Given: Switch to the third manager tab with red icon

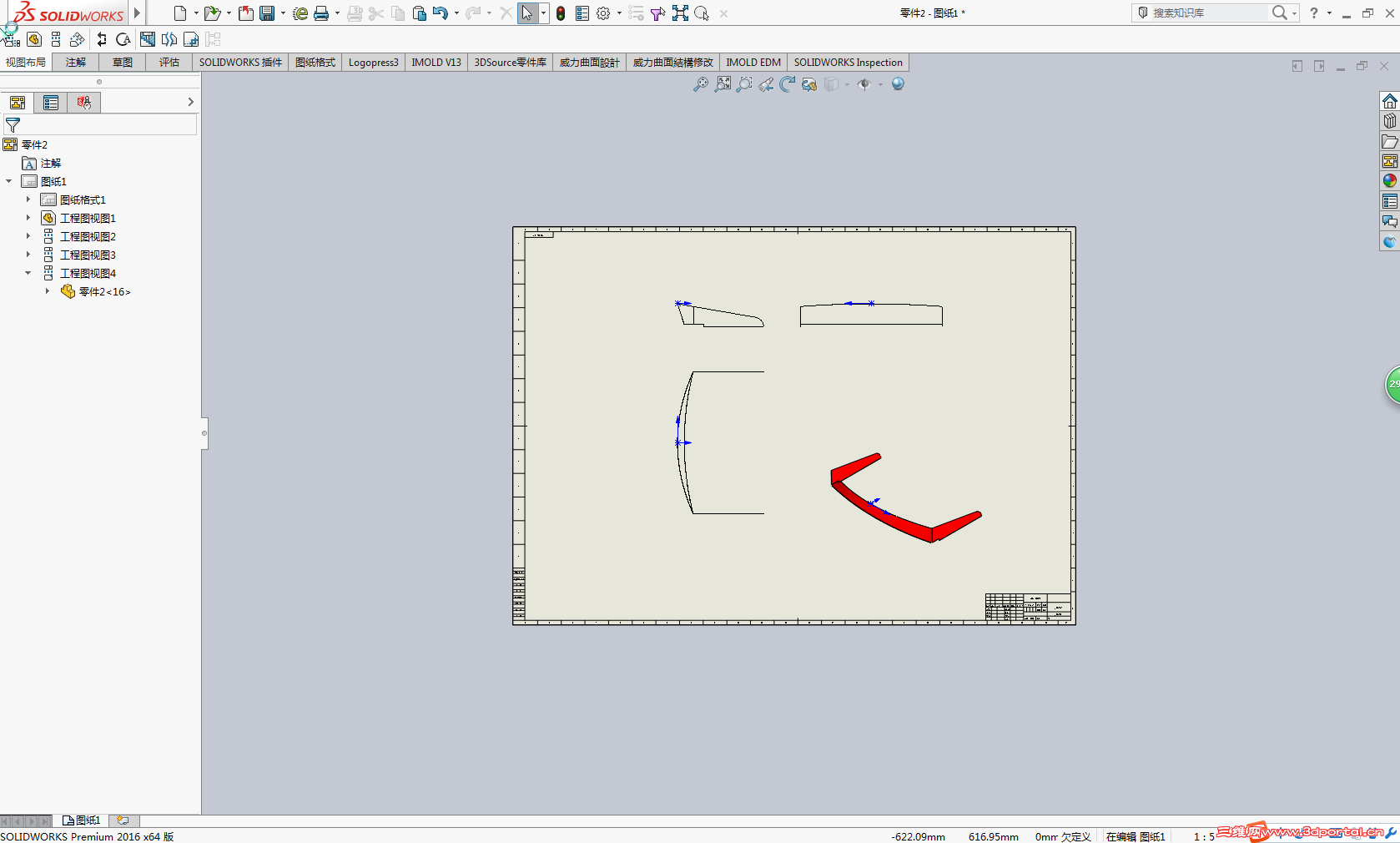Looking at the screenshot, I should pyautogui.click(x=84, y=103).
